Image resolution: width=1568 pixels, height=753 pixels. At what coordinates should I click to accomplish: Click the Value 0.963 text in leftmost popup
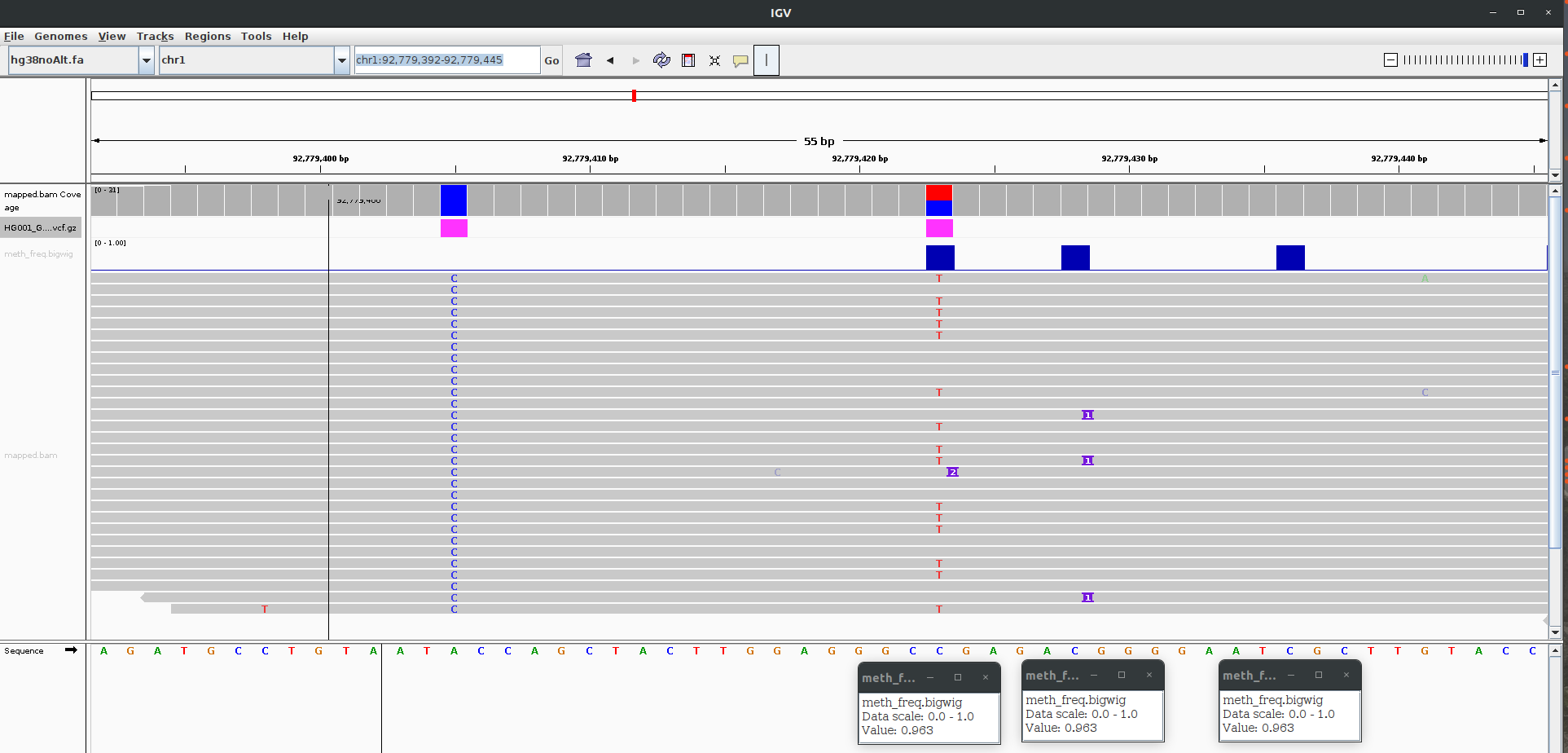(898, 730)
